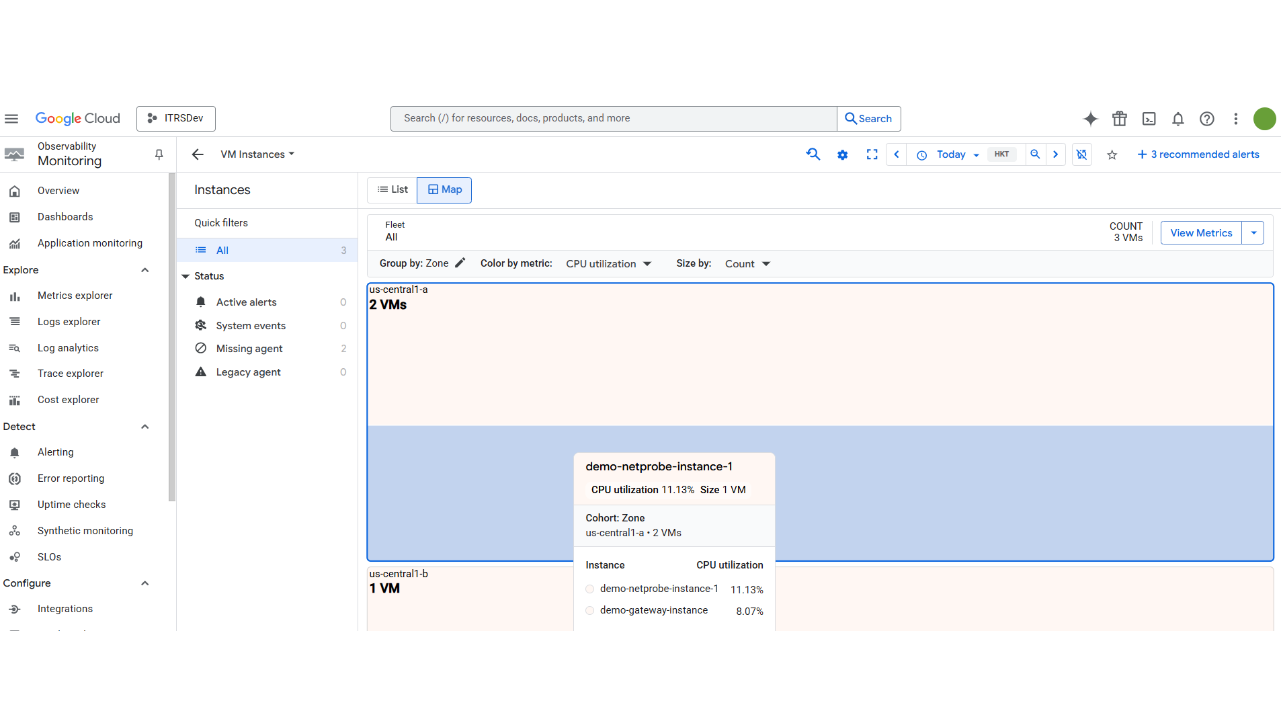The width and height of the screenshot is (1281, 720).
Task: Open the green account avatar
Action: [1265, 119]
